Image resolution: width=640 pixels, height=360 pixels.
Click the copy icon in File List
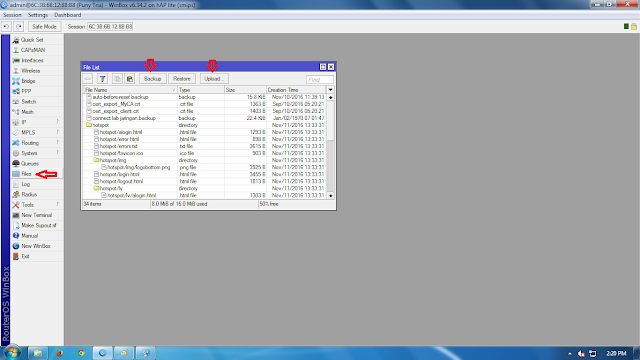point(117,79)
